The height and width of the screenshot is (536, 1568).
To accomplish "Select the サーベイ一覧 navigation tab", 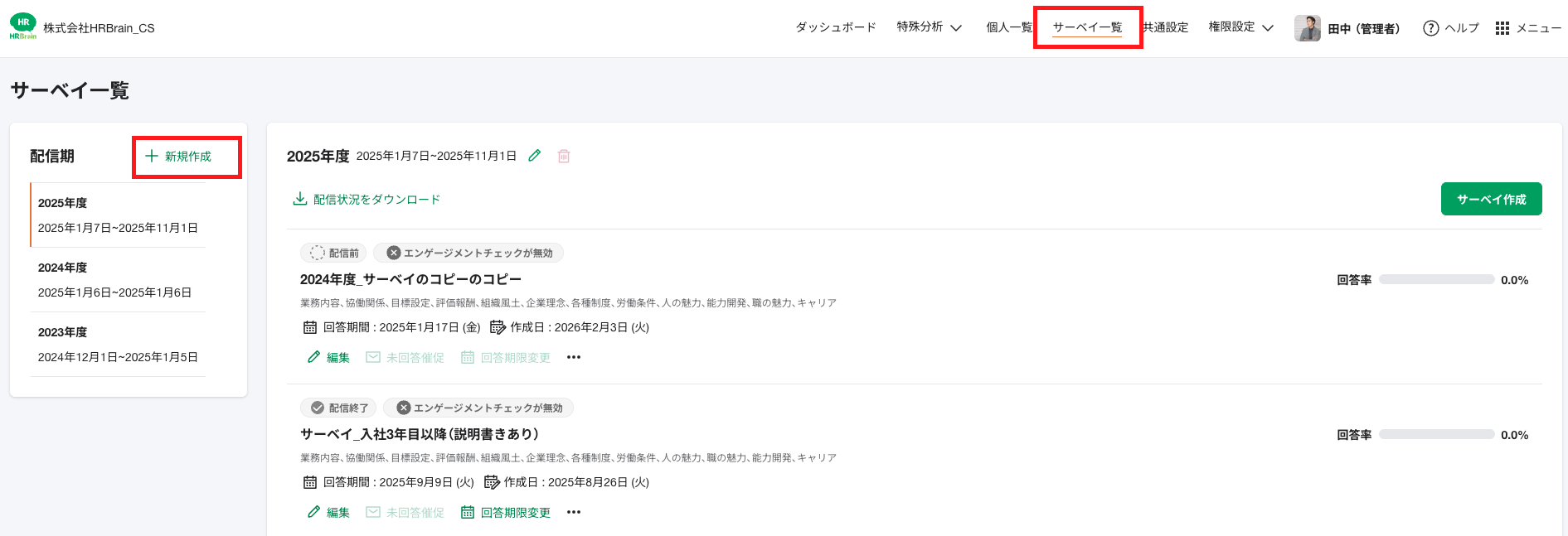I will point(1087,27).
